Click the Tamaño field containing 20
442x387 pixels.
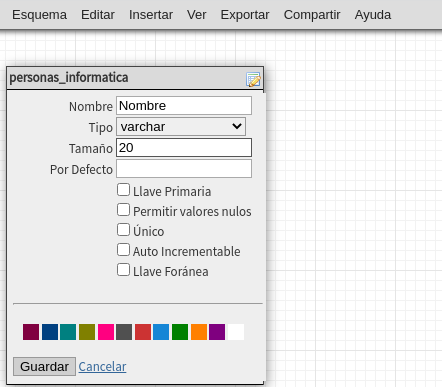pos(184,148)
